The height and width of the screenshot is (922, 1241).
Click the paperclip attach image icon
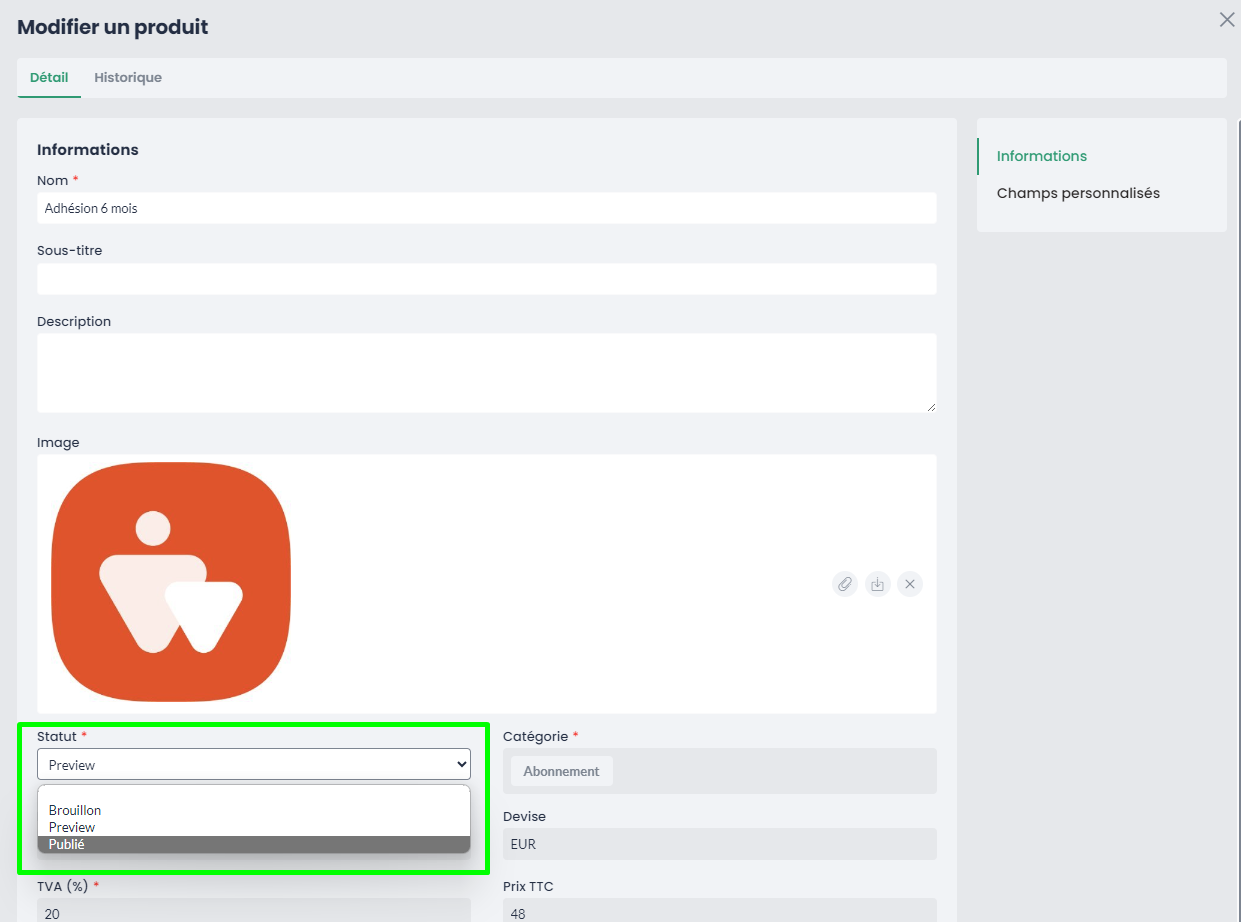tap(845, 584)
